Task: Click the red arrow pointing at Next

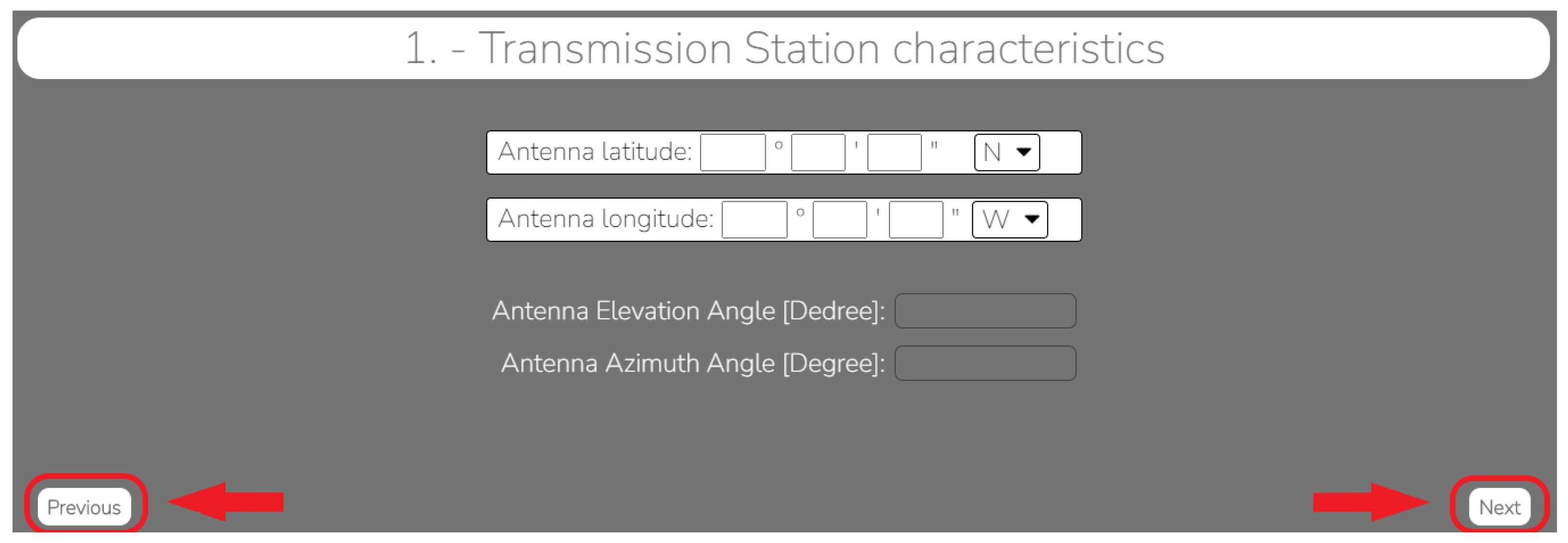Action: [x=1371, y=502]
